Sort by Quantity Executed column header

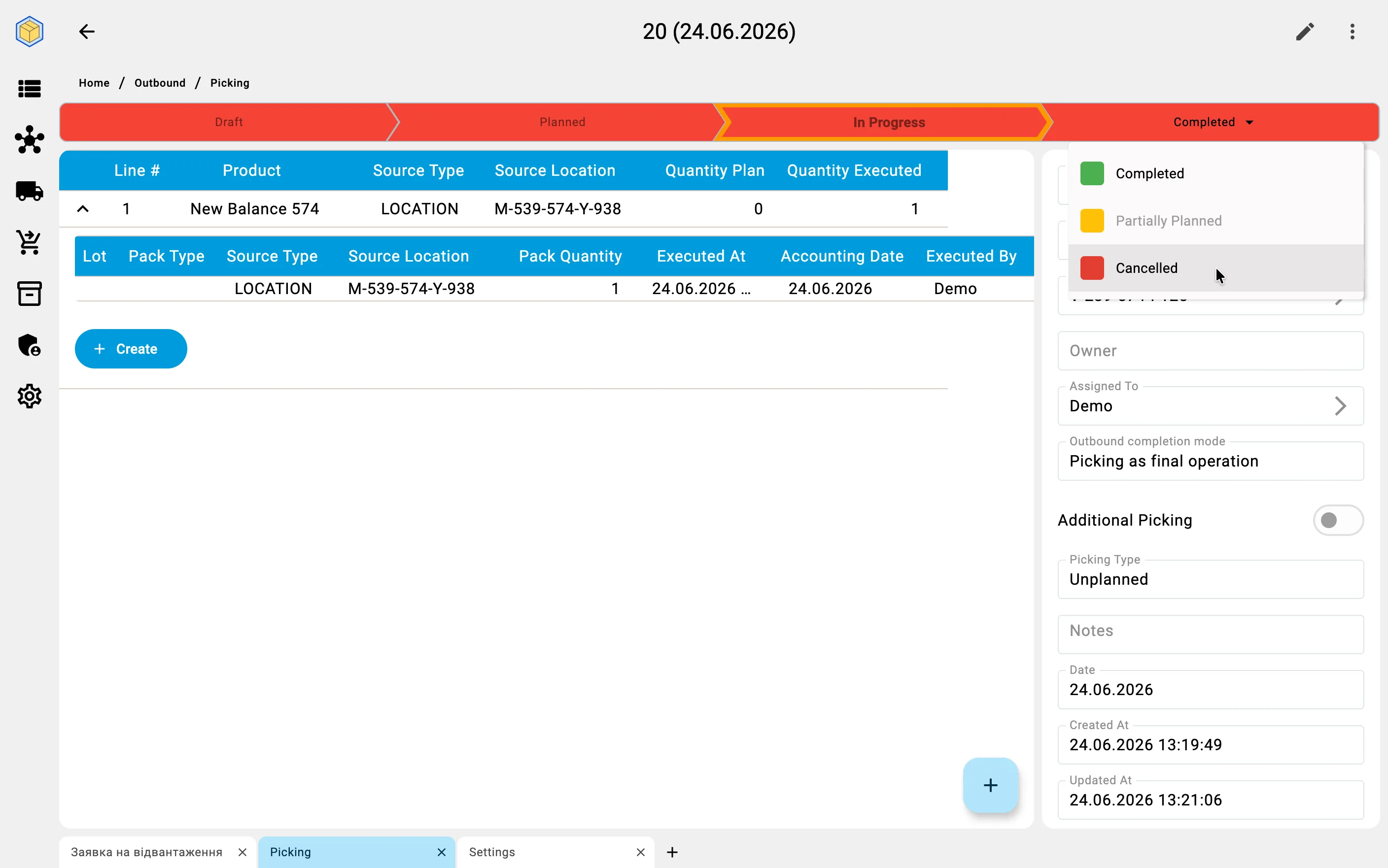[x=854, y=170]
